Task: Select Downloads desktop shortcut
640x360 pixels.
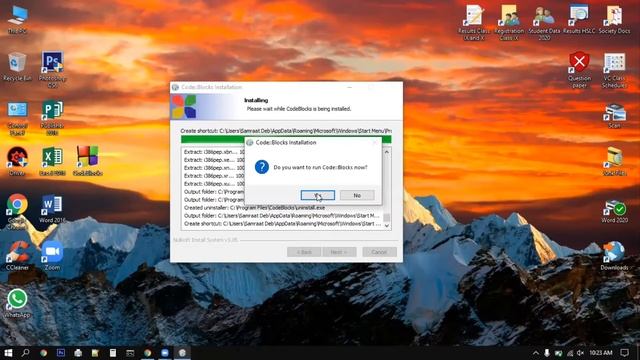Action: (614, 256)
